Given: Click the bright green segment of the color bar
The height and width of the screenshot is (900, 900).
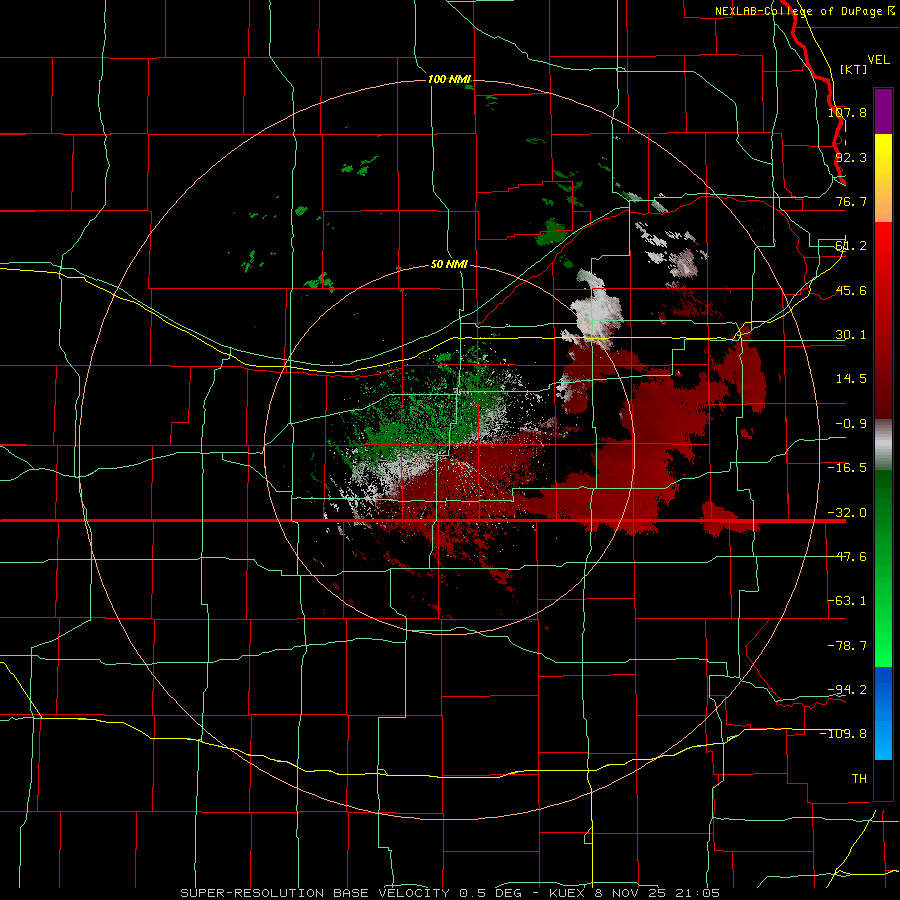Looking at the screenshot, I should pyautogui.click(x=883, y=568).
